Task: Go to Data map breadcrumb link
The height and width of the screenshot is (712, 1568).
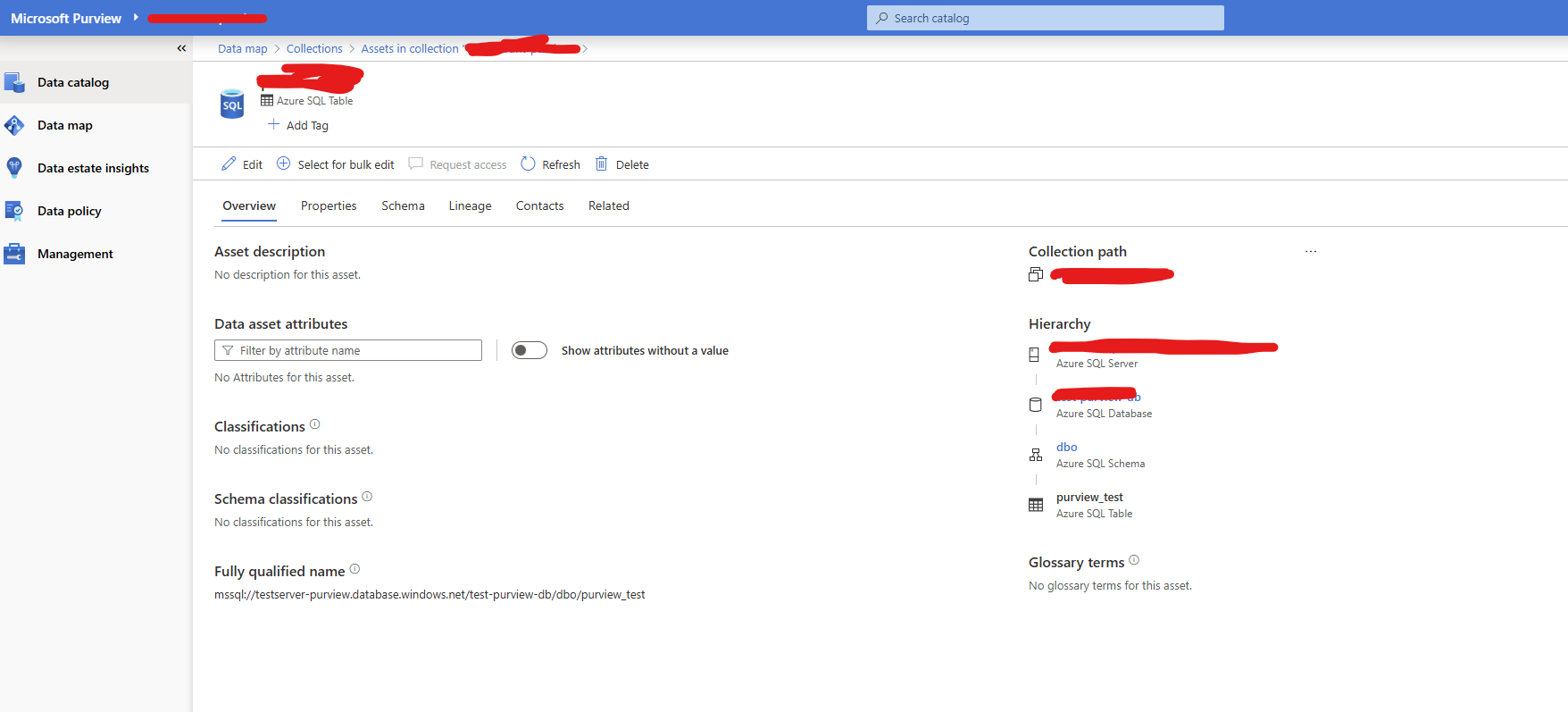Action: (x=243, y=48)
